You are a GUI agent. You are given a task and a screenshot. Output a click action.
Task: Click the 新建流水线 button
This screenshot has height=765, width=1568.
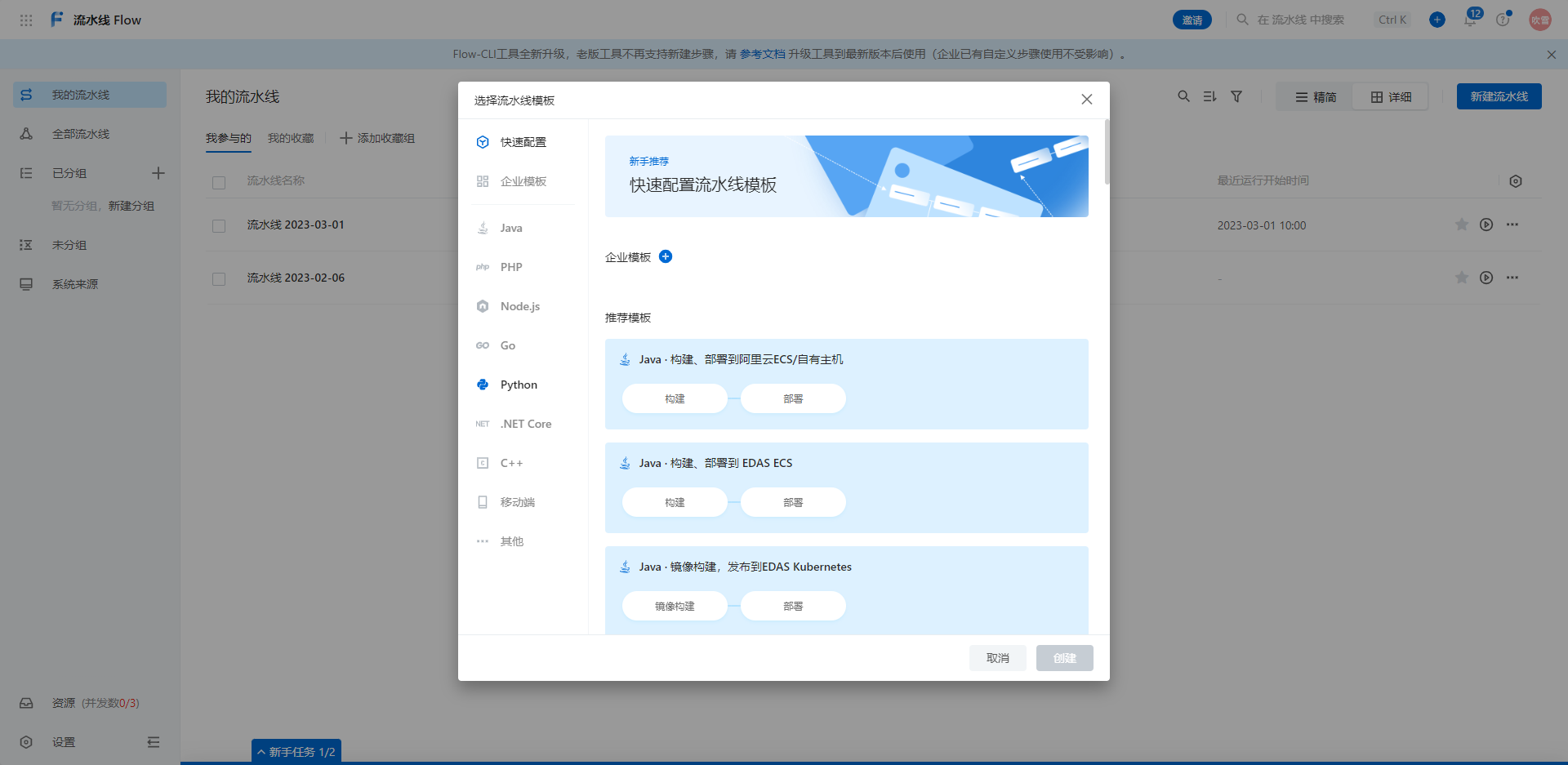tap(1499, 96)
